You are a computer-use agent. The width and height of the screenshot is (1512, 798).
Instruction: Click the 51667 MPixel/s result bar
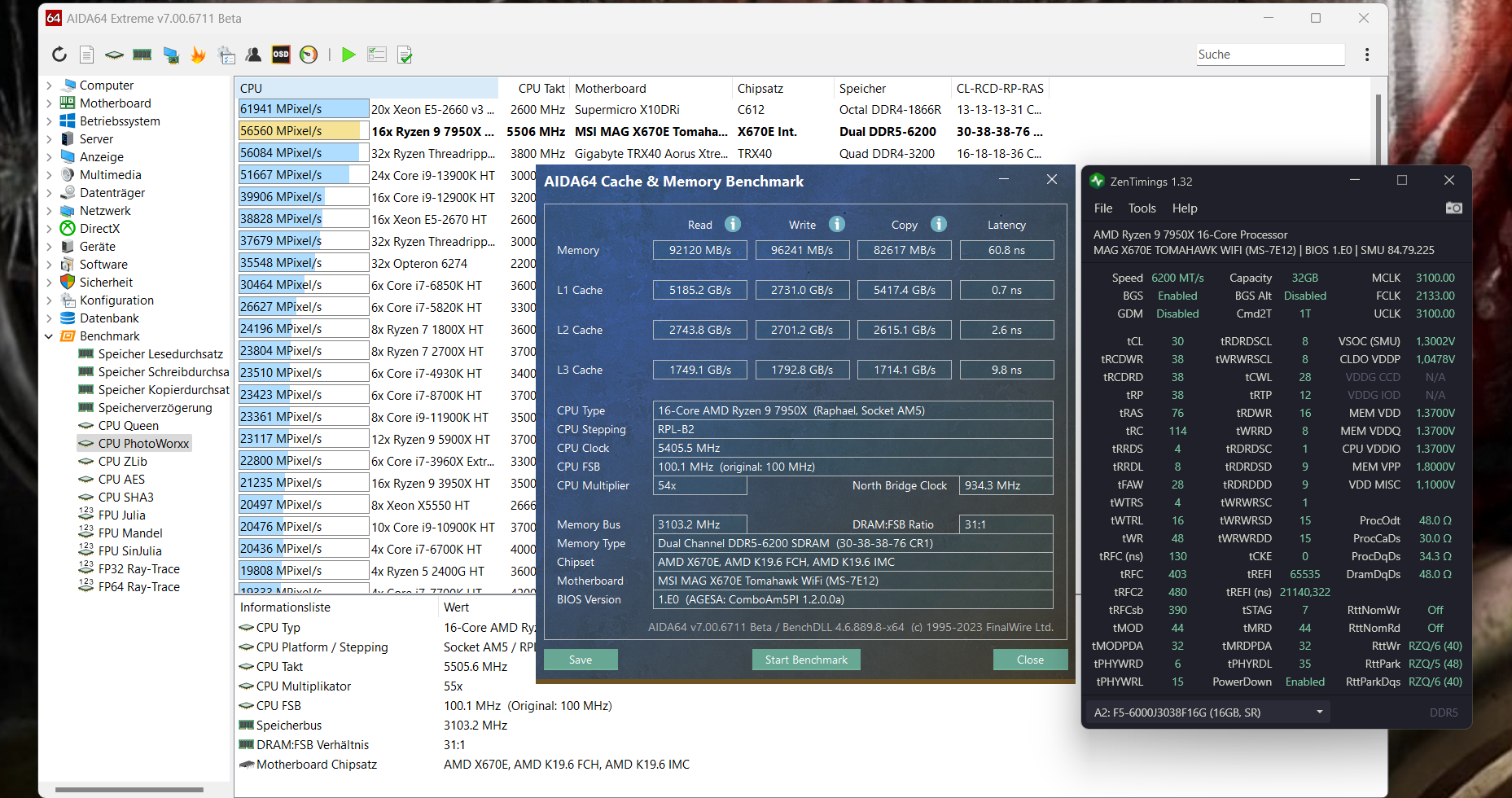click(x=304, y=175)
